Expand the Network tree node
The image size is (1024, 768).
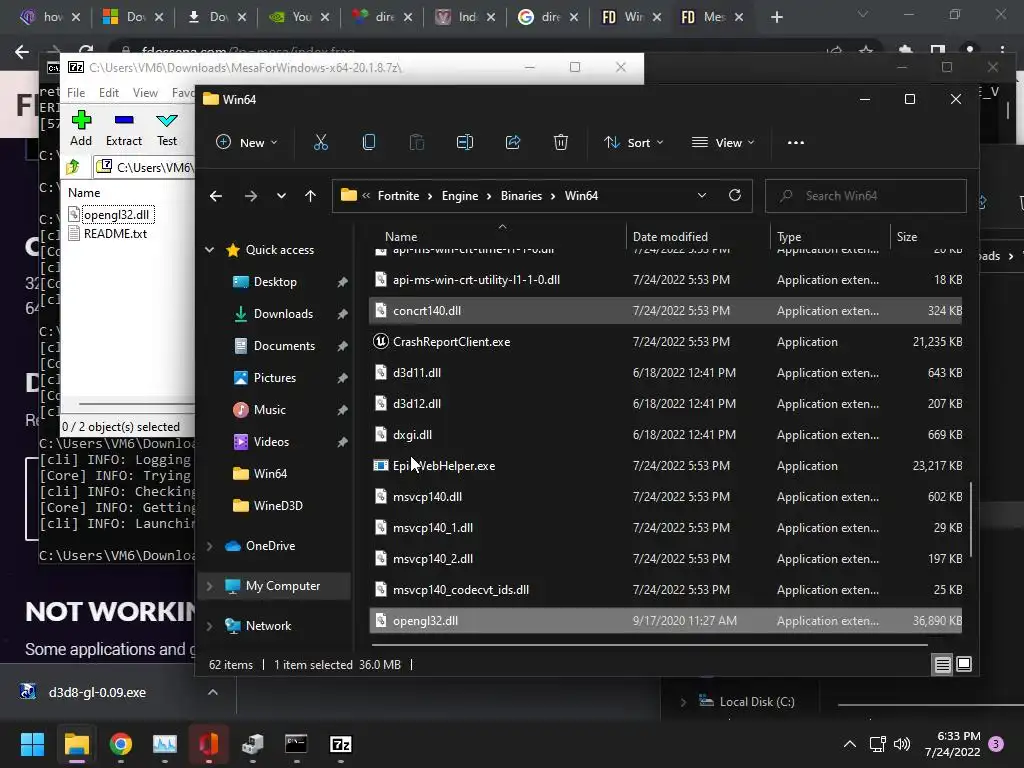click(x=210, y=626)
